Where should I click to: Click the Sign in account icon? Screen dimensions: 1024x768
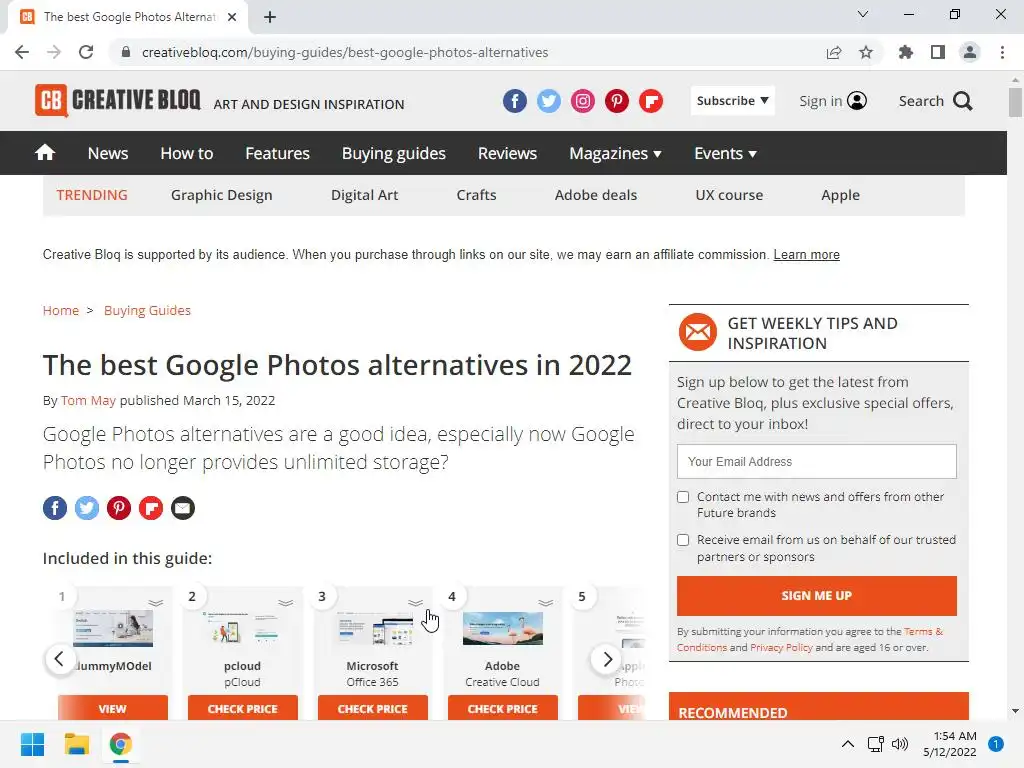(x=857, y=101)
